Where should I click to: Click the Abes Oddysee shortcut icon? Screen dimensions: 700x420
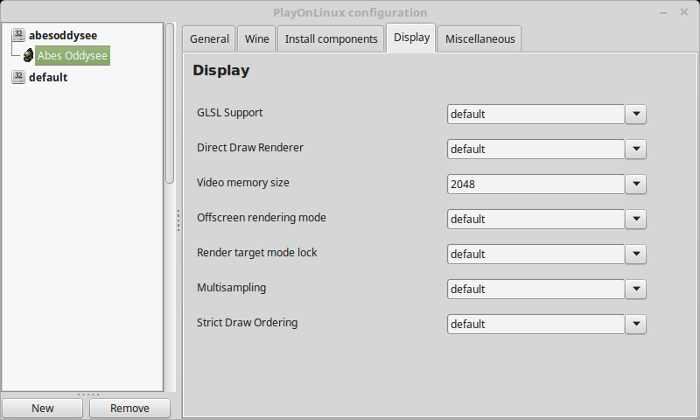(x=28, y=55)
